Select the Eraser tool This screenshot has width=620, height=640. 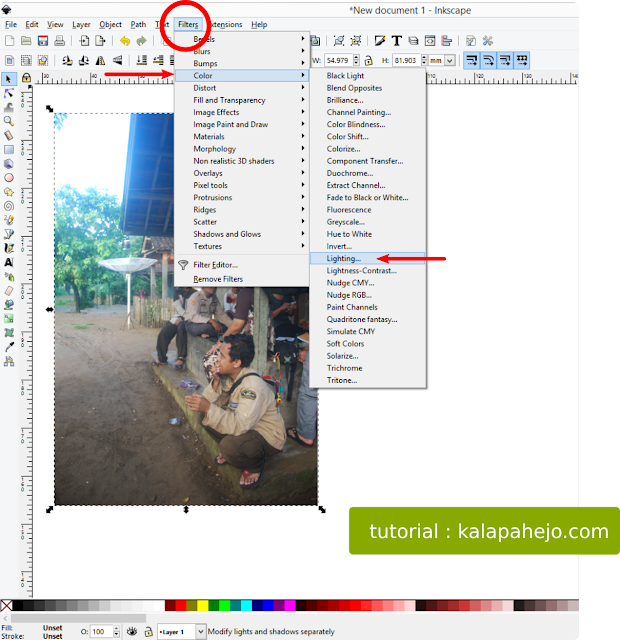[x=9, y=291]
